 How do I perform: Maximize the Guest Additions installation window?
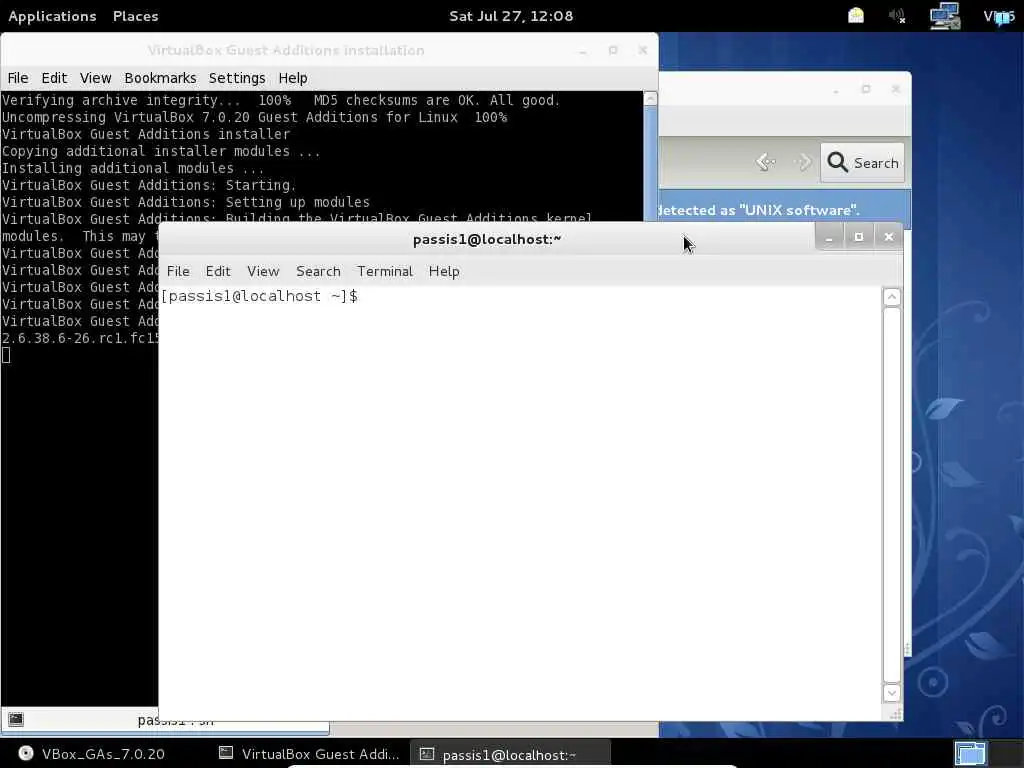pyautogui.click(x=613, y=50)
